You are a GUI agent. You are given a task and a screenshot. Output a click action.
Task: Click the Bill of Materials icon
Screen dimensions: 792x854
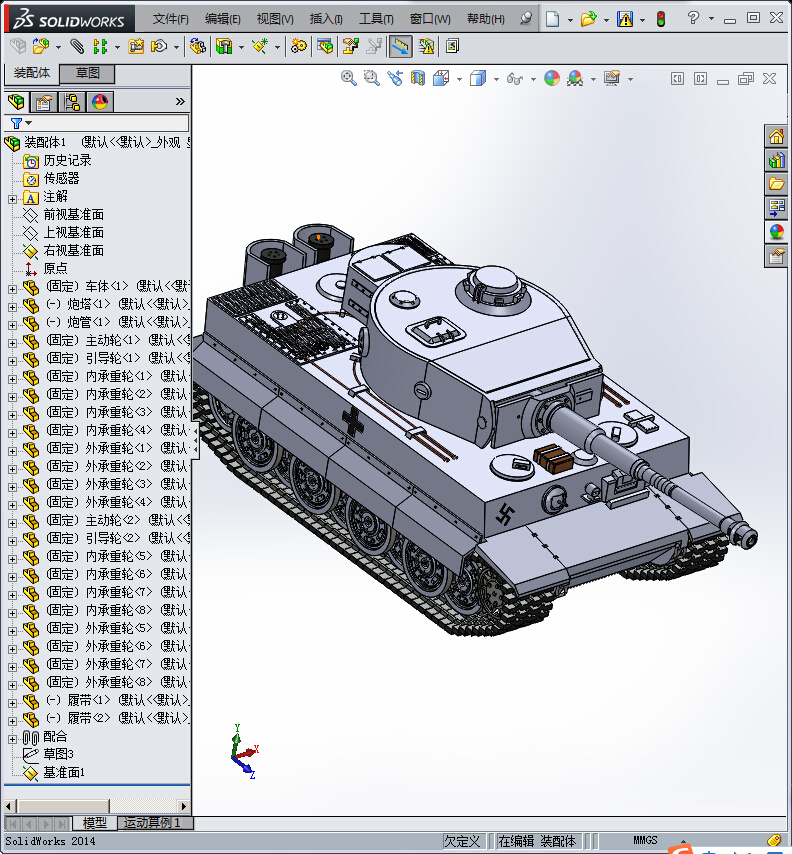coord(325,46)
